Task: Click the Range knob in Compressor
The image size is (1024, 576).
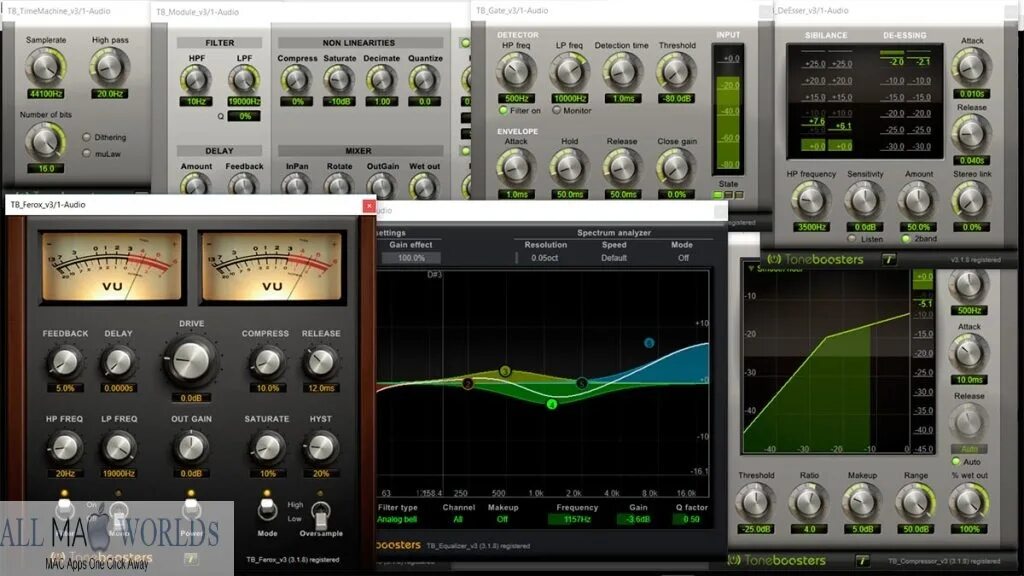Action: click(x=916, y=503)
